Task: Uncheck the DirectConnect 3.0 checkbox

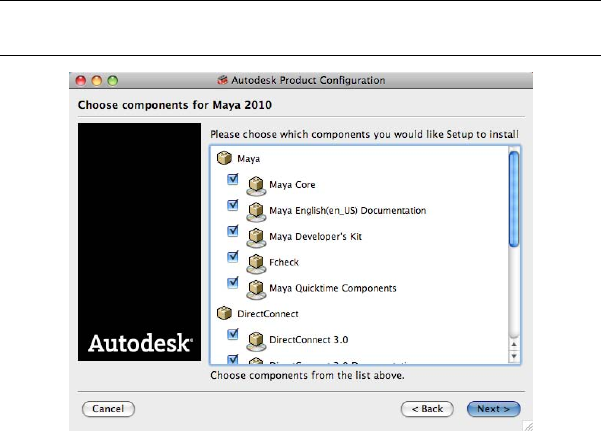Action: point(233,334)
